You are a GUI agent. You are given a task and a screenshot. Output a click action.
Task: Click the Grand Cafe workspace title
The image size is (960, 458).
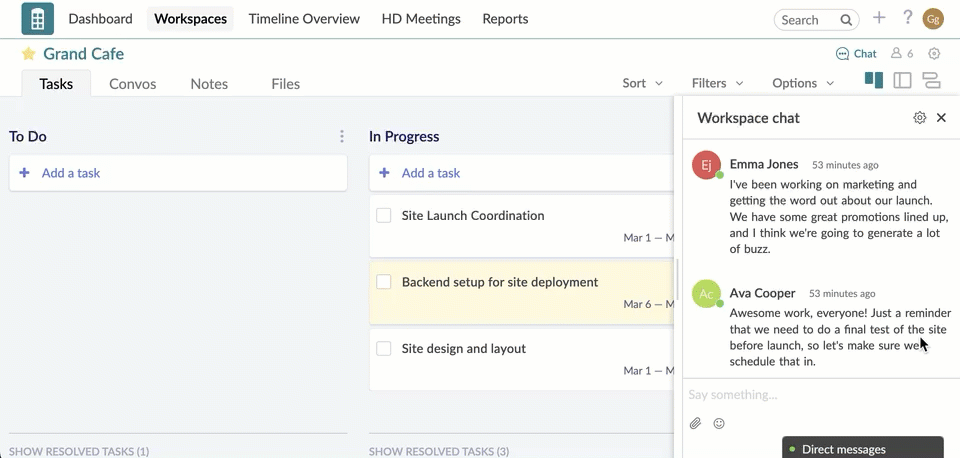click(84, 54)
